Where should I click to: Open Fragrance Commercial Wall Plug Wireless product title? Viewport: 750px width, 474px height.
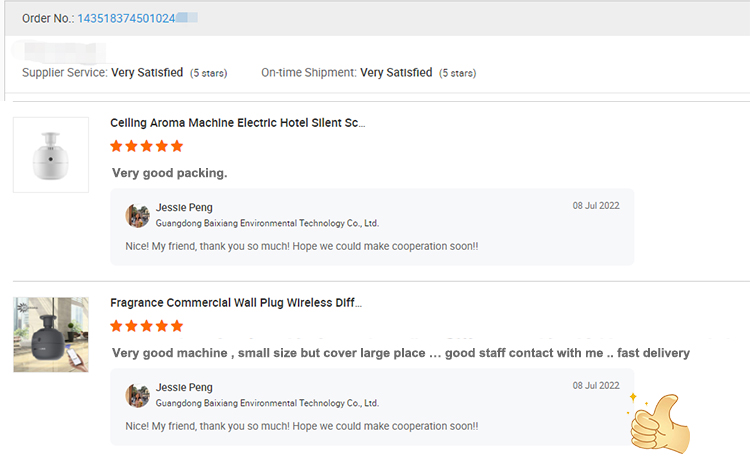click(x=236, y=303)
